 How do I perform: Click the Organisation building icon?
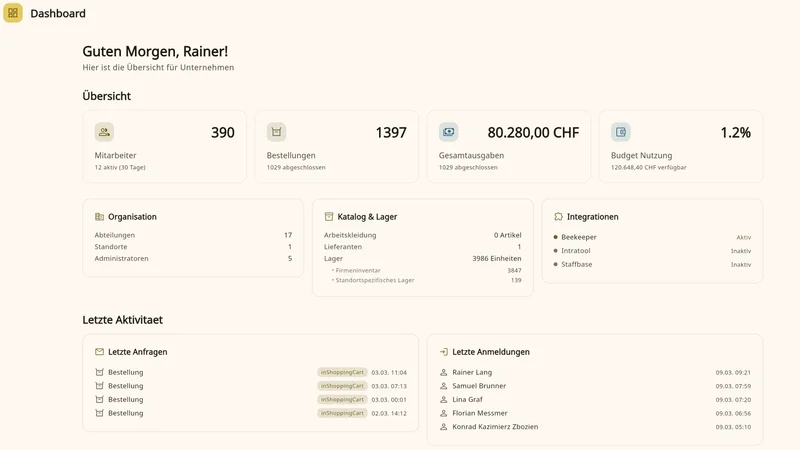[99, 217]
